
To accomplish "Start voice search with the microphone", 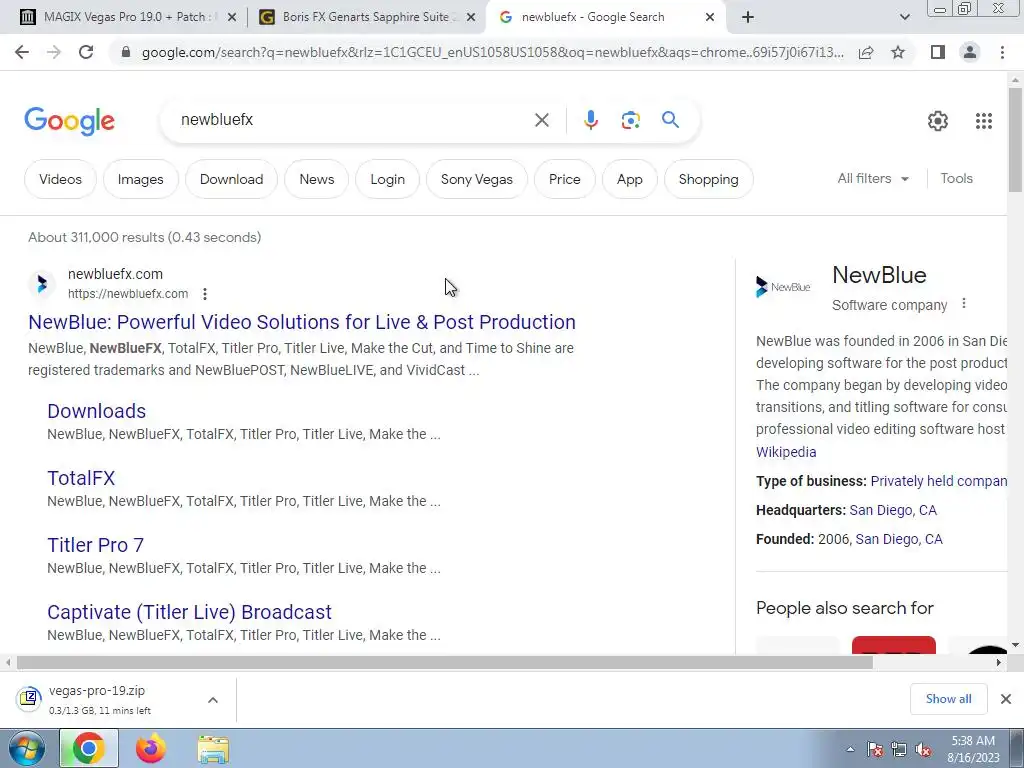I will (x=590, y=120).
